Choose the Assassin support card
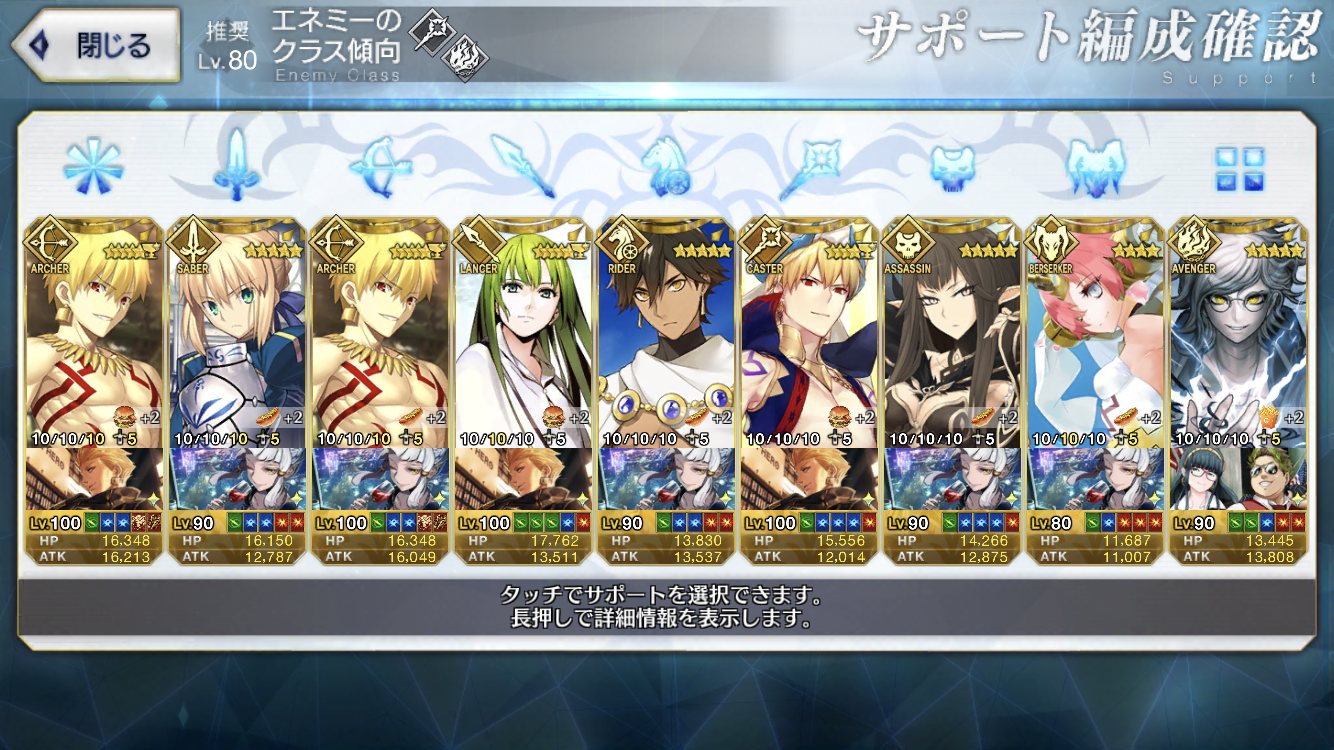Viewport: 1334px width, 750px height. pos(952,392)
